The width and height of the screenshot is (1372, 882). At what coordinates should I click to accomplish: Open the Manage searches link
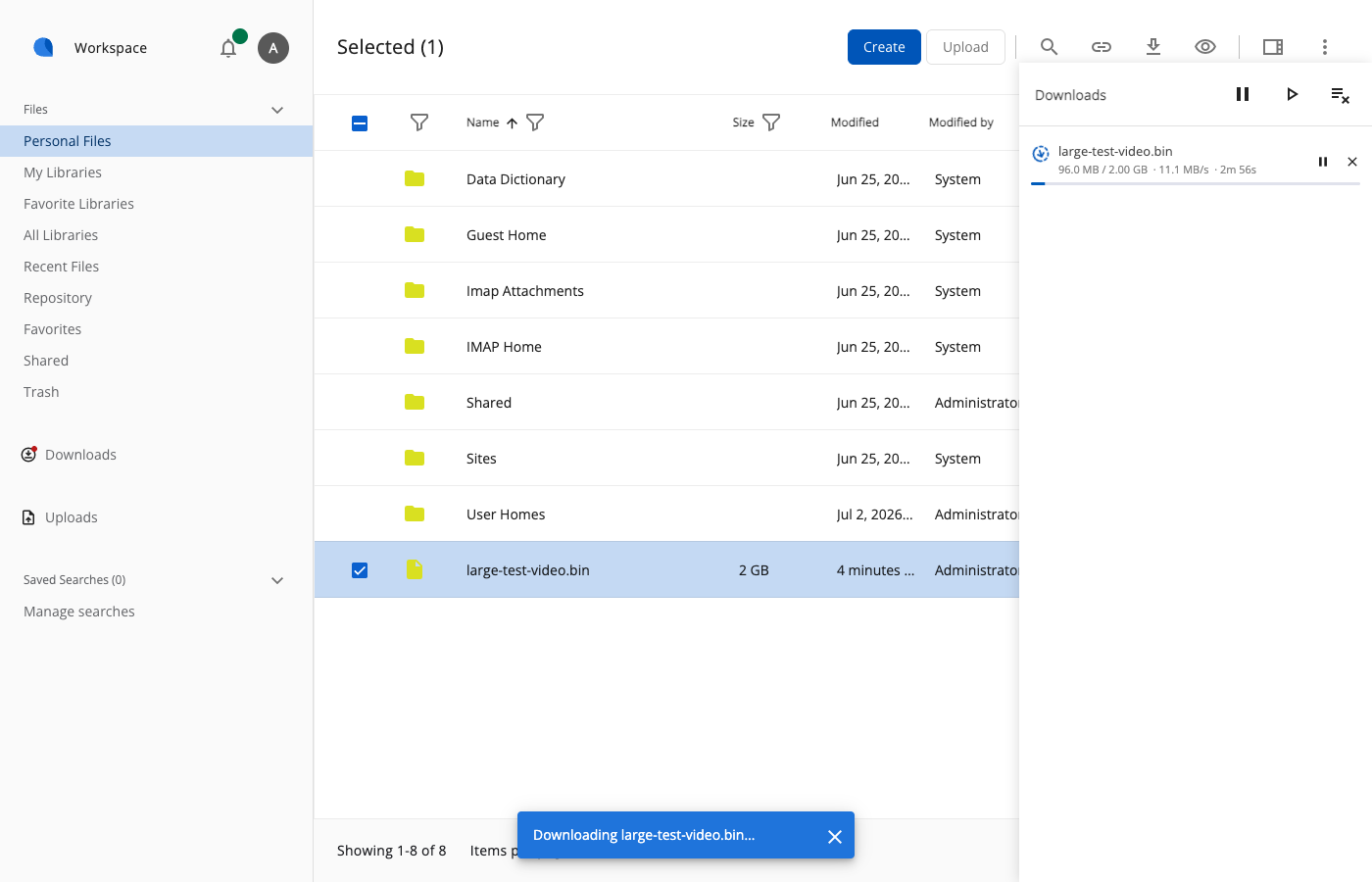click(x=79, y=612)
